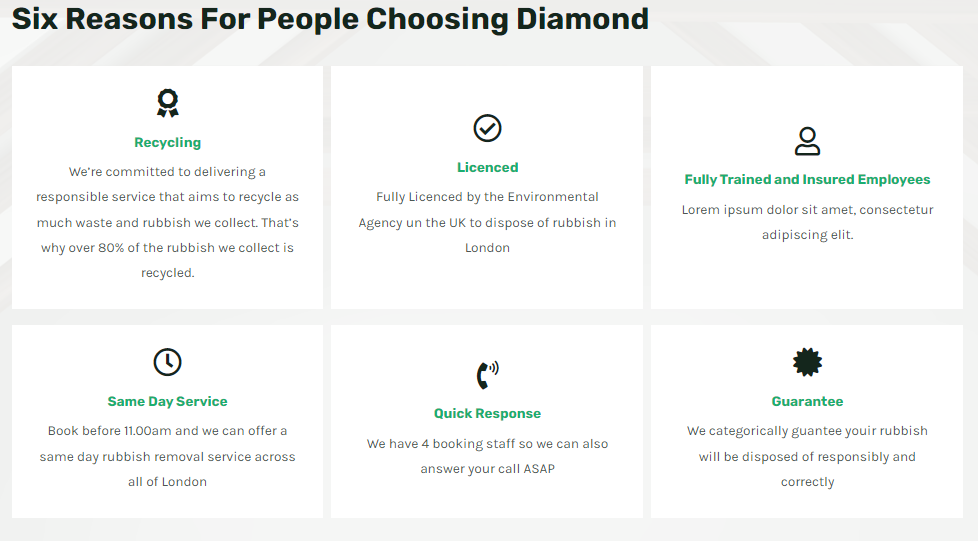Click the Fully Trained and Insured Employees heading
The height and width of the screenshot is (541, 978).
pyautogui.click(x=807, y=180)
